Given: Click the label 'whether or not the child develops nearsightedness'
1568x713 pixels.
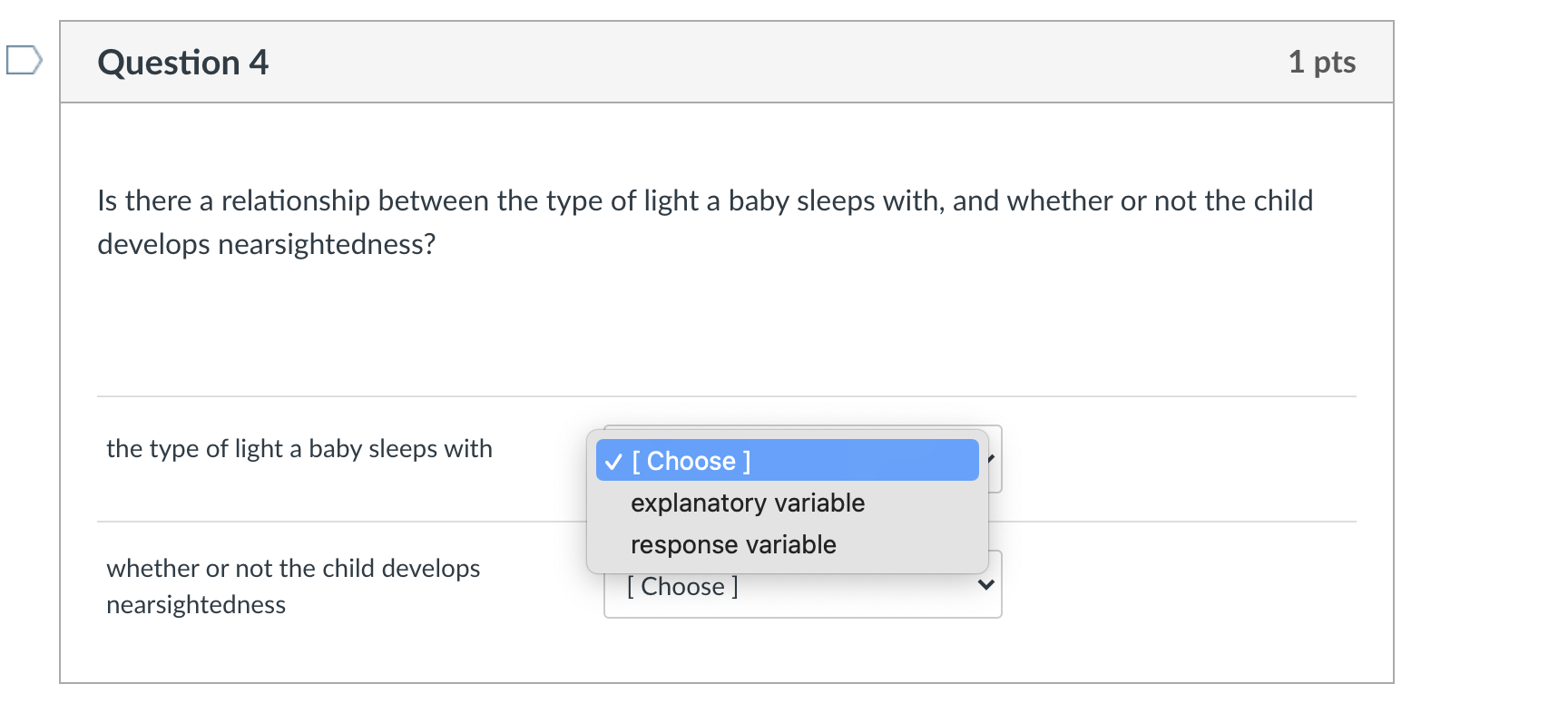Looking at the screenshot, I should pyautogui.click(x=292, y=586).
